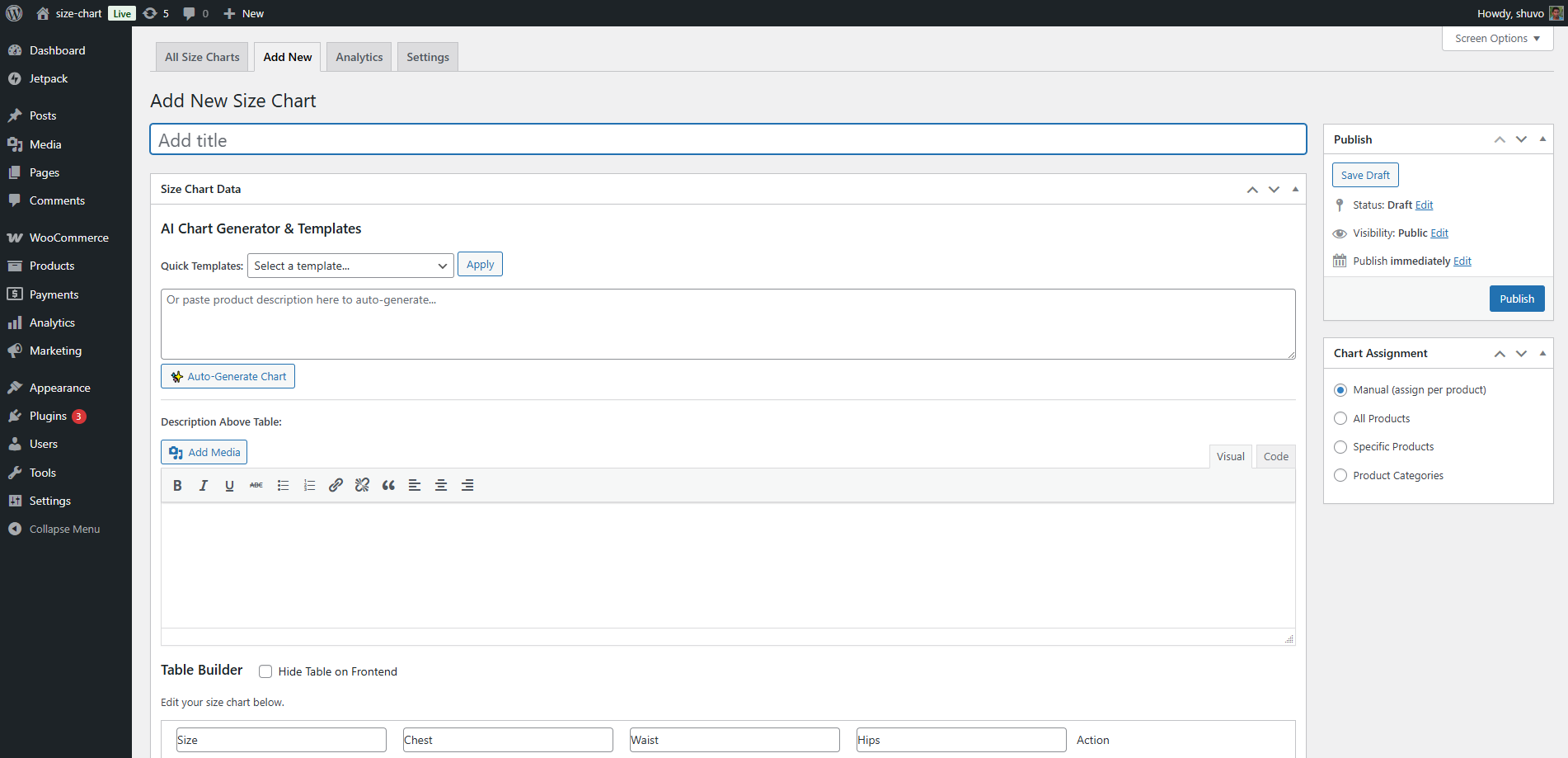Open the comments bubble in admin bar
This screenshot has width=1568, height=758.
tap(195, 13)
